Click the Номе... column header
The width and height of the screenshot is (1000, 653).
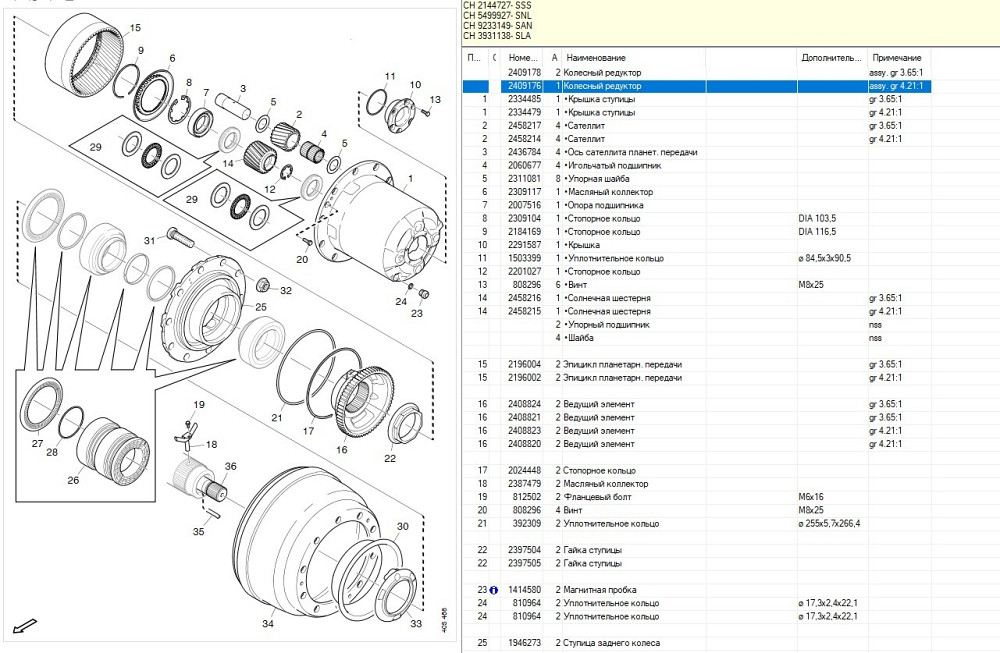click(522, 58)
